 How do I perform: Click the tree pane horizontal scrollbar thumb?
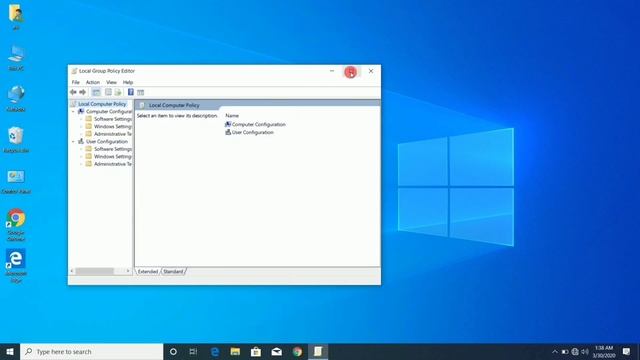point(94,271)
